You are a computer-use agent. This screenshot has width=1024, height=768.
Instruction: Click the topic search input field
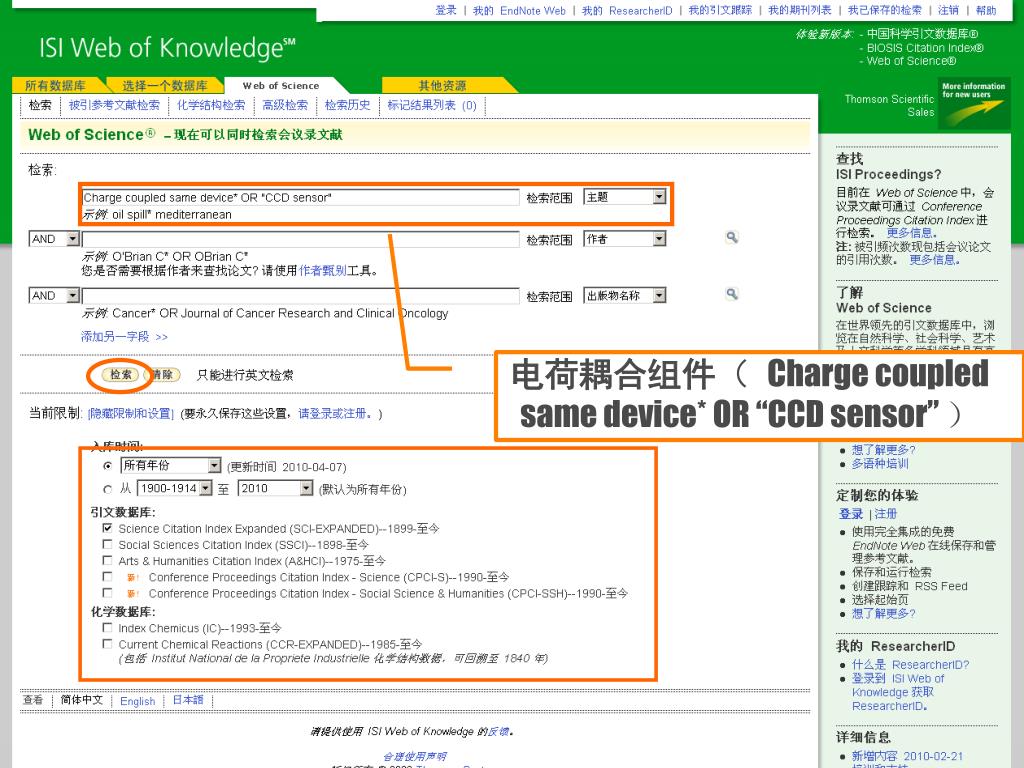pyautogui.click(x=300, y=197)
